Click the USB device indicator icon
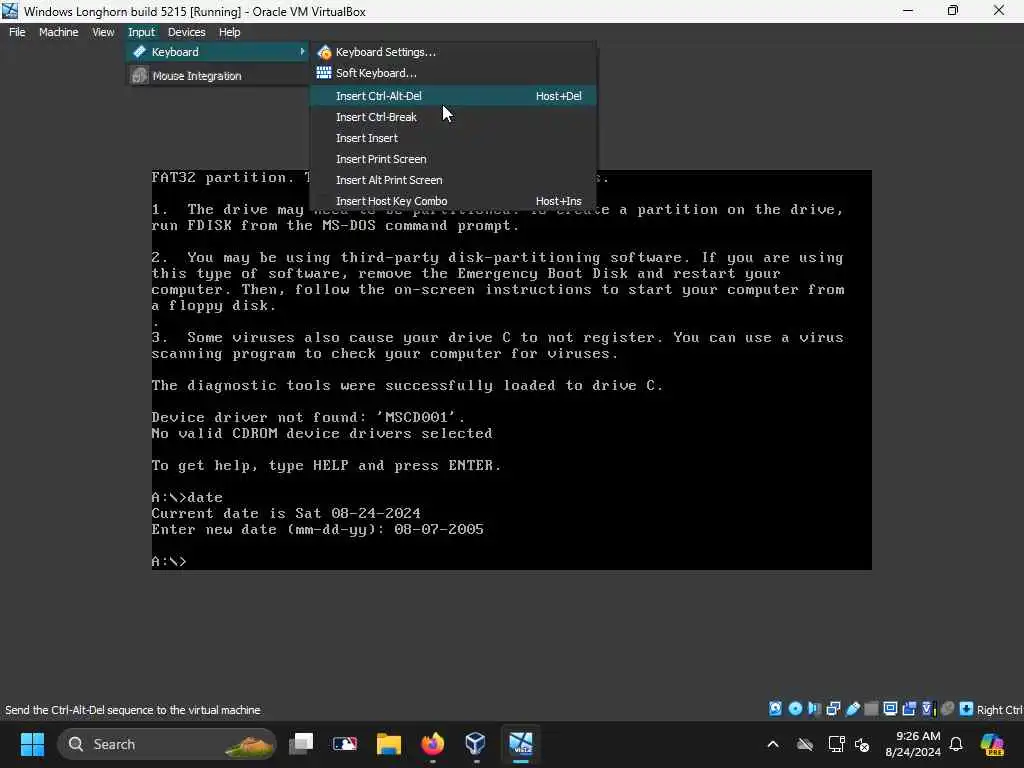Image resolution: width=1024 pixels, height=768 pixels. coord(852,709)
